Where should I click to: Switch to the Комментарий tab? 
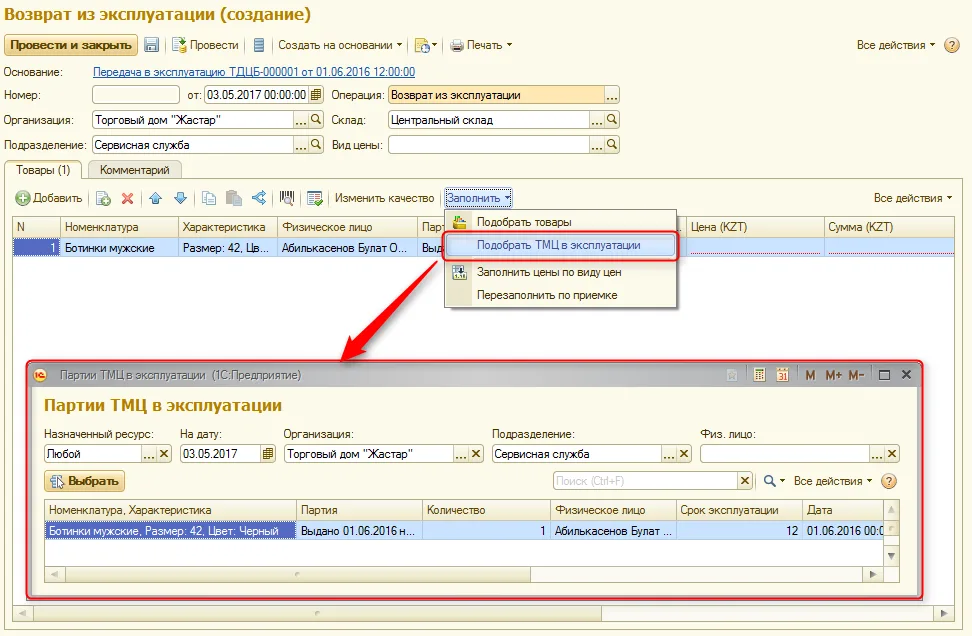pos(135,170)
